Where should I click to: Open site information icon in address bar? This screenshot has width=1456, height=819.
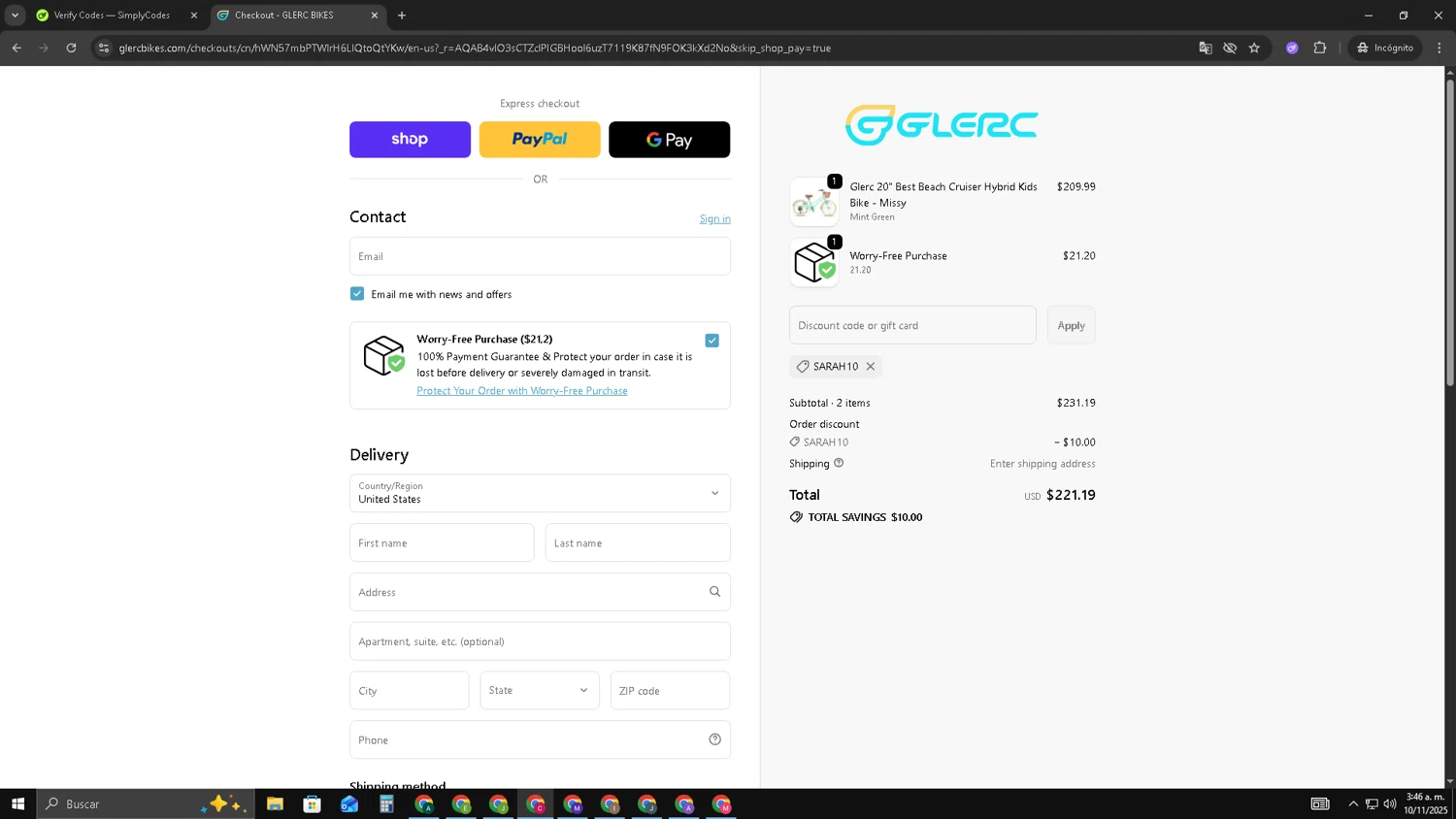104,48
